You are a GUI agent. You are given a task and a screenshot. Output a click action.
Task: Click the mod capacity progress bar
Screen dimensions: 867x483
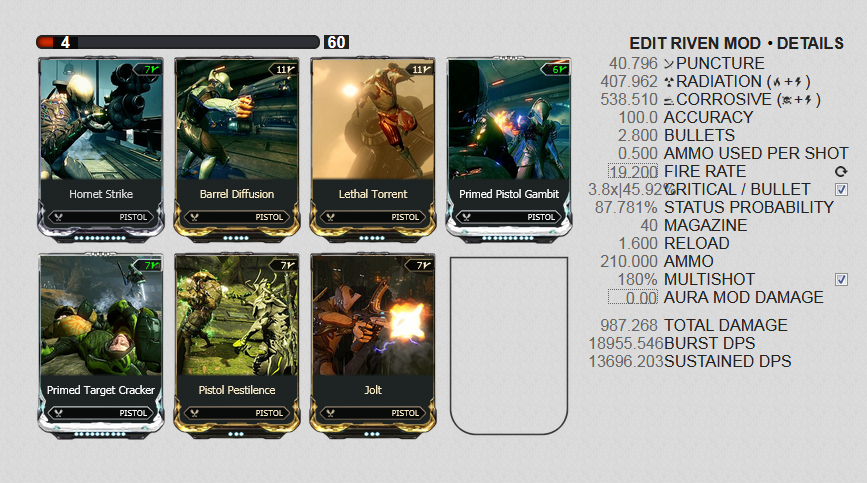(x=177, y=42)
